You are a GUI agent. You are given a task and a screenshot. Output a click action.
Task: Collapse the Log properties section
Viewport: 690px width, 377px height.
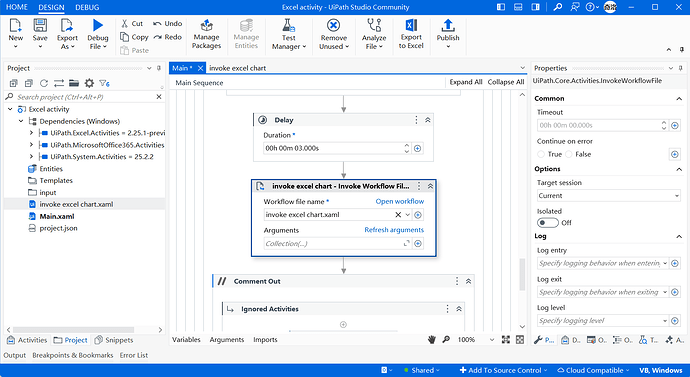679,236
